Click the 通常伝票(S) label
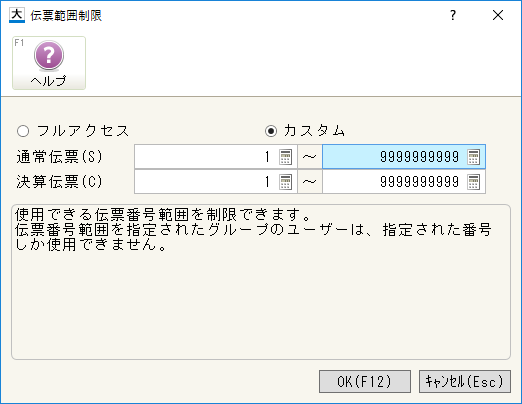This screenshot has height=404, width=522. [x=59, y=157]
